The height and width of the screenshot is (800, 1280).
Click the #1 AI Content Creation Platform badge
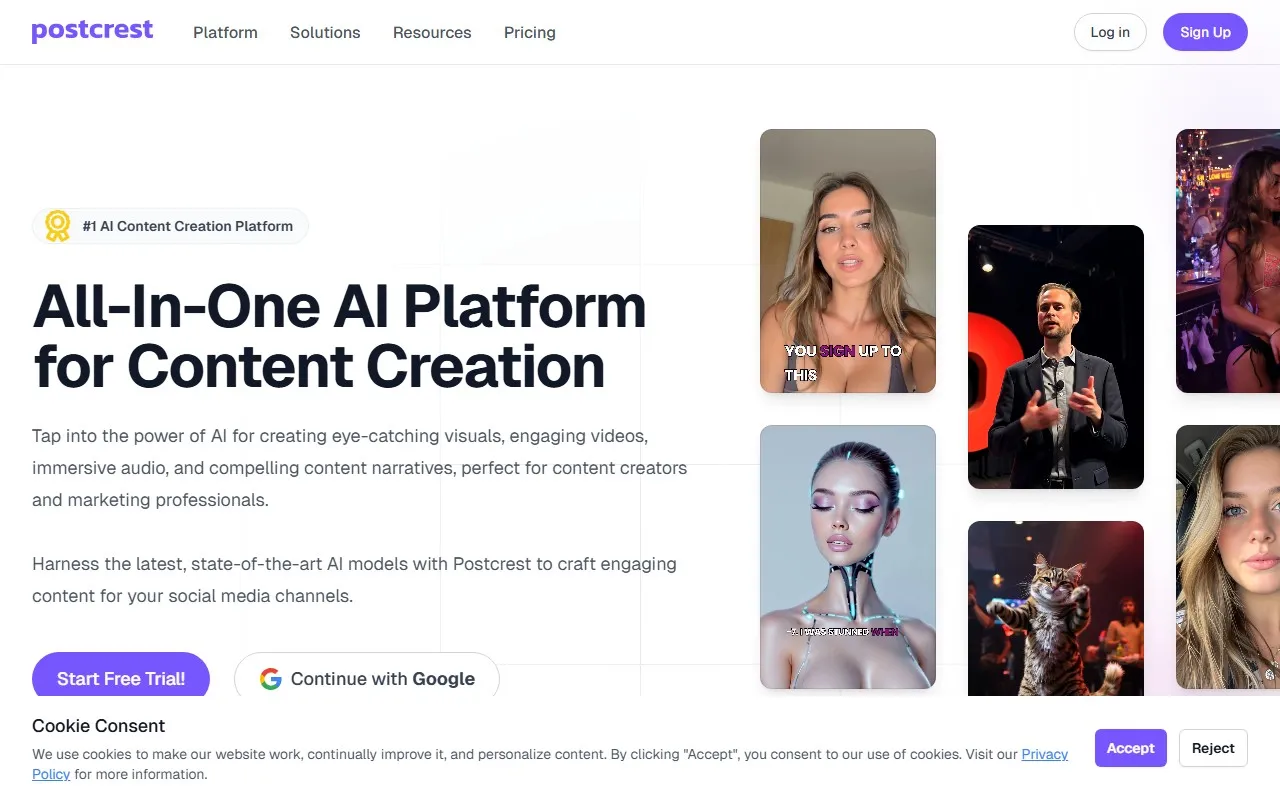click(x=170, y=226)
